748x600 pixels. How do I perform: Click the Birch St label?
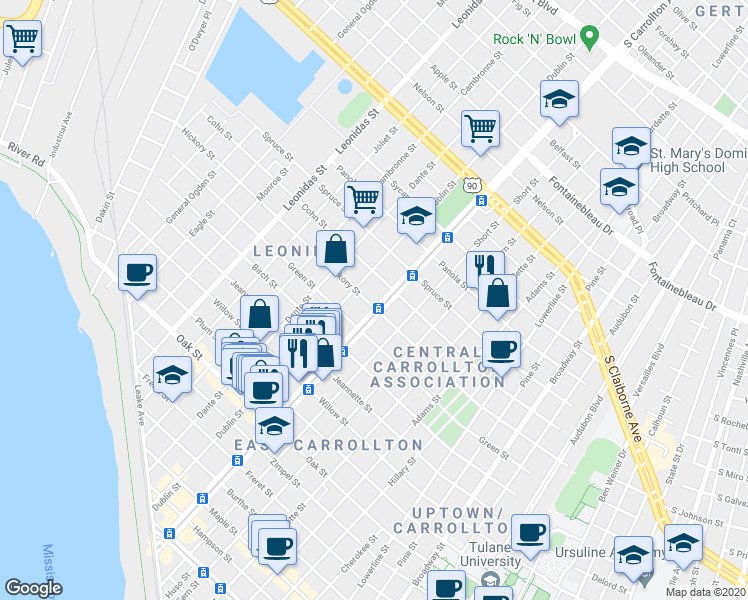[x=265, y=276]
